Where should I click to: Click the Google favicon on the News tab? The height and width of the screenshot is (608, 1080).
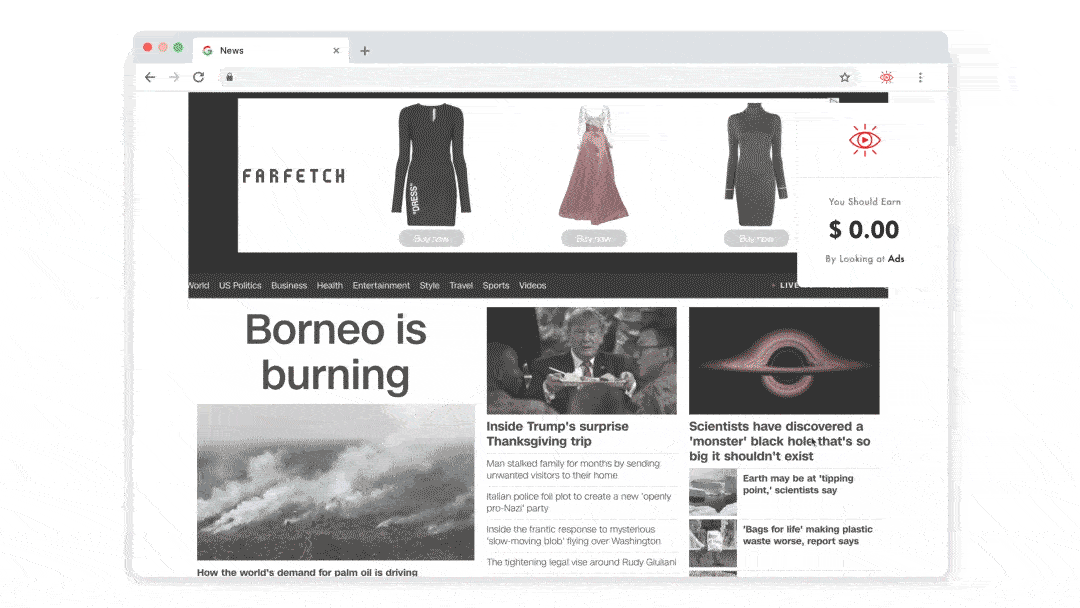(207, 50)
